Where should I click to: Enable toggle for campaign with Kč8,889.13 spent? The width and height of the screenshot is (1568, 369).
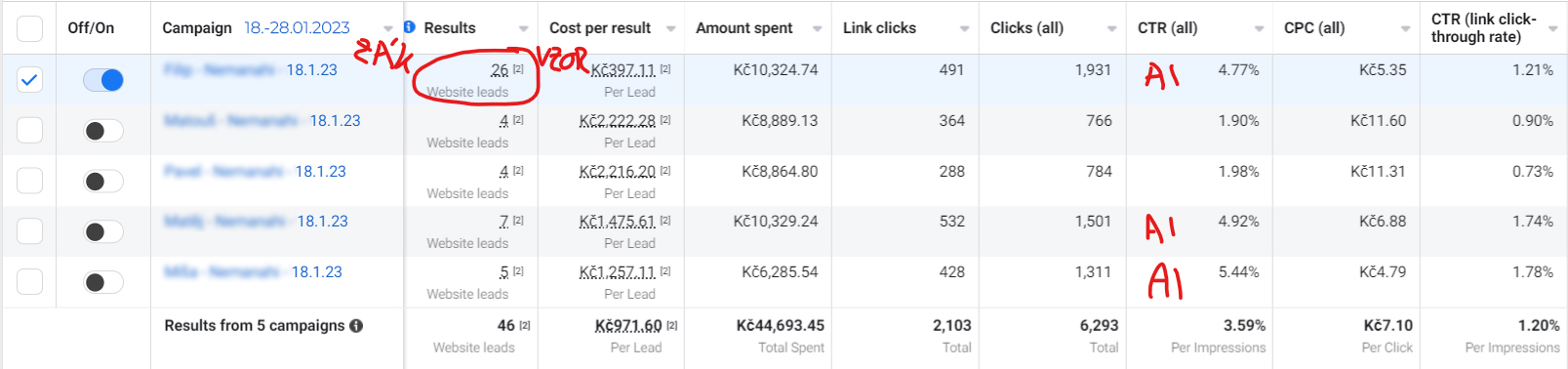[x=103, y=131]
